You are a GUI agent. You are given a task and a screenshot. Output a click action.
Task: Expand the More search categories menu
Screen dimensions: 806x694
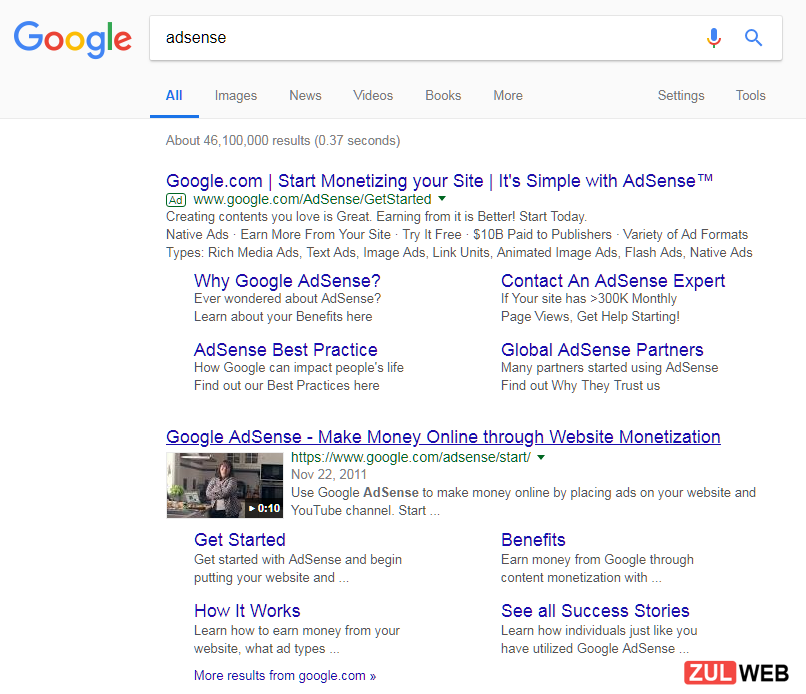(508, 96)
